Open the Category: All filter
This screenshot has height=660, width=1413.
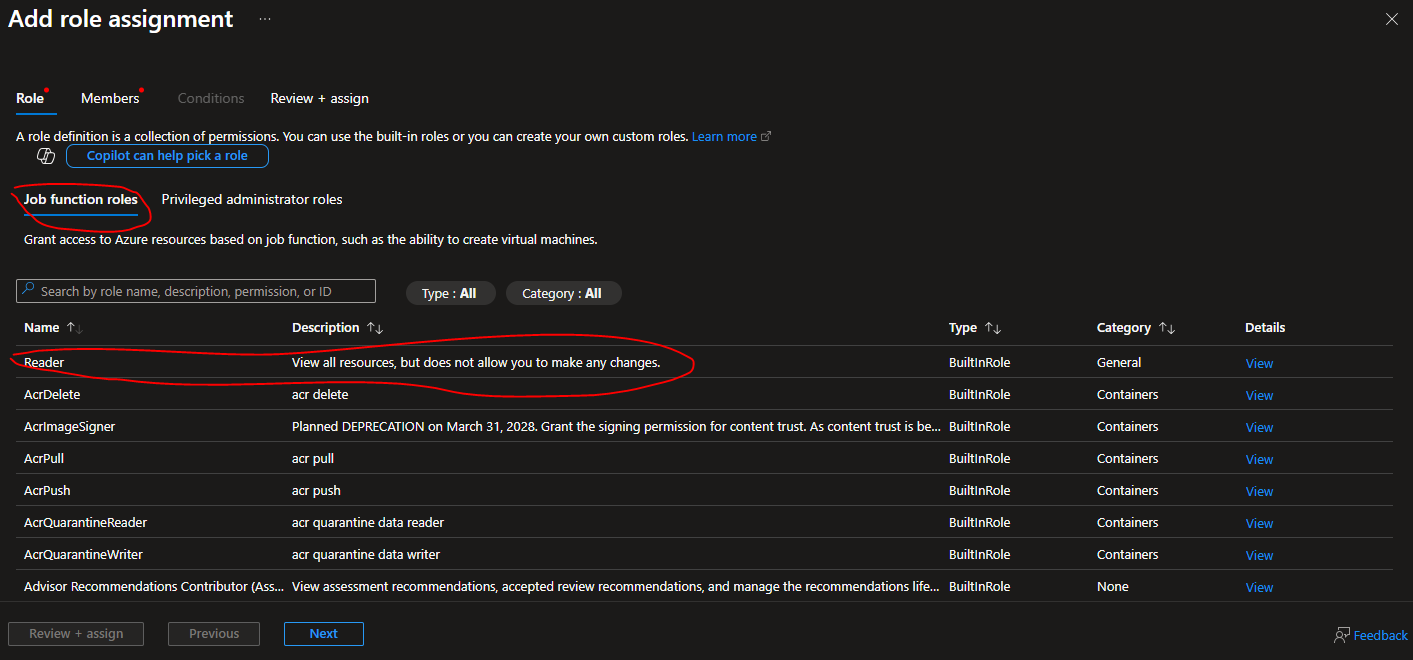point(564,293)
